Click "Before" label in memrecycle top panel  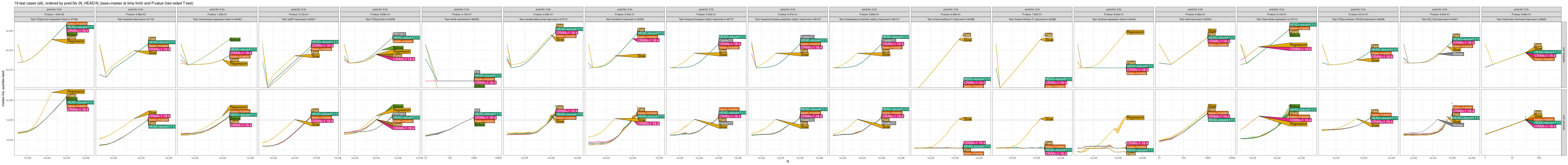(x=235, y=40)
